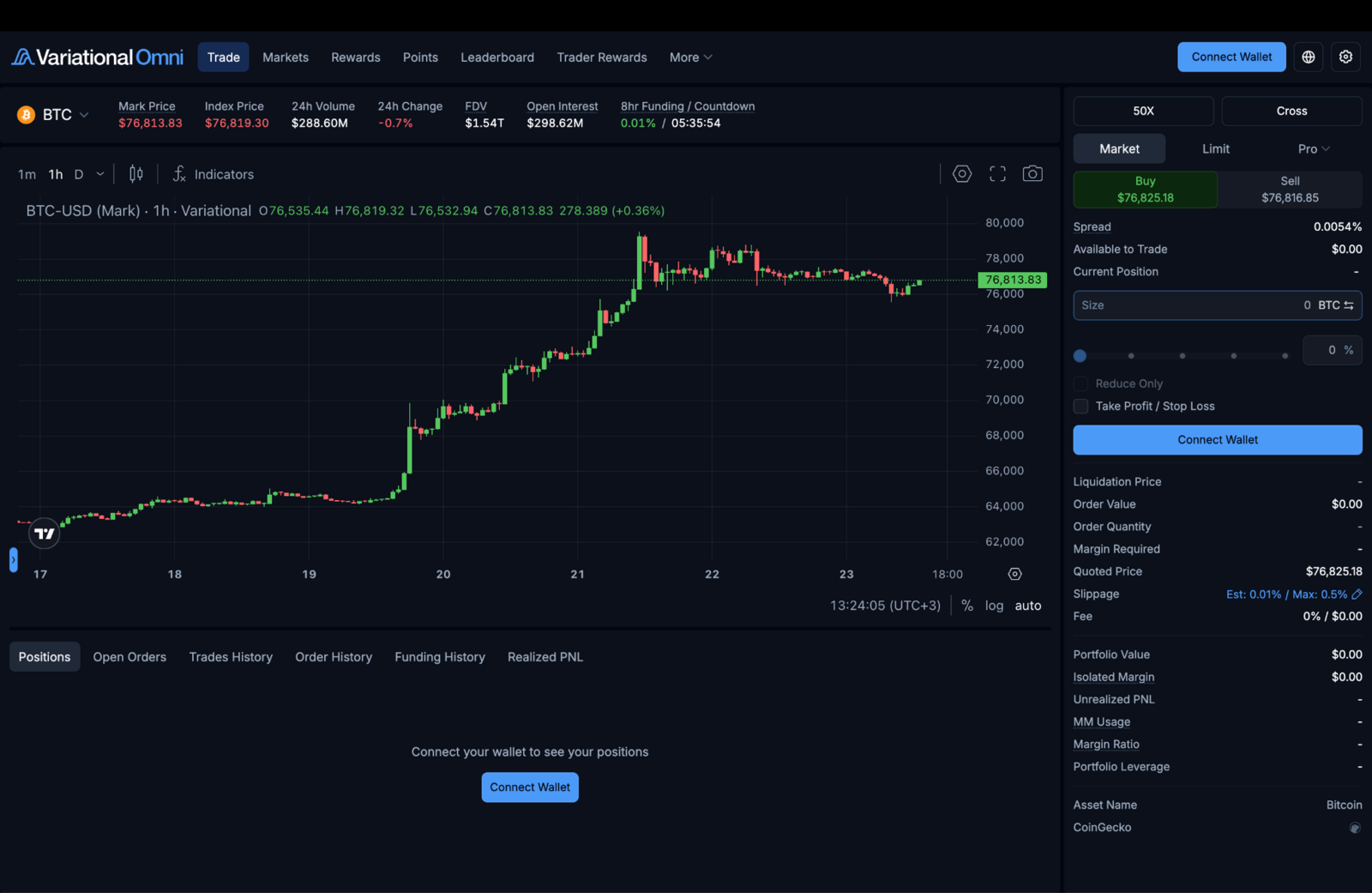1372x893 pixels.
Task: Toggle fullscreen chart mode
Action: pos(997,174)
